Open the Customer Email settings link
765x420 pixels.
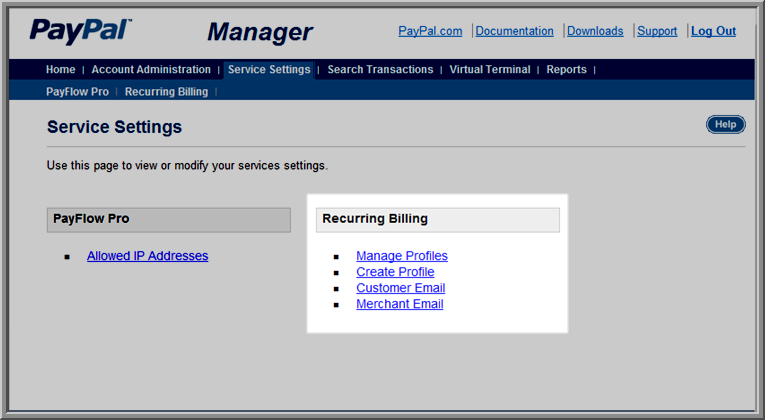pos(401,288)
